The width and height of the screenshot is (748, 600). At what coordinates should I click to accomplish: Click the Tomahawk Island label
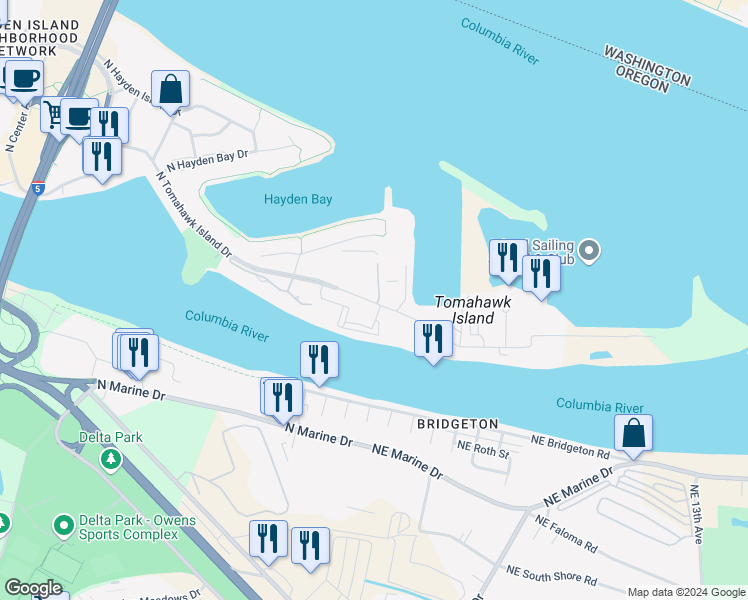pyautogui.click(x=472, y=310)
